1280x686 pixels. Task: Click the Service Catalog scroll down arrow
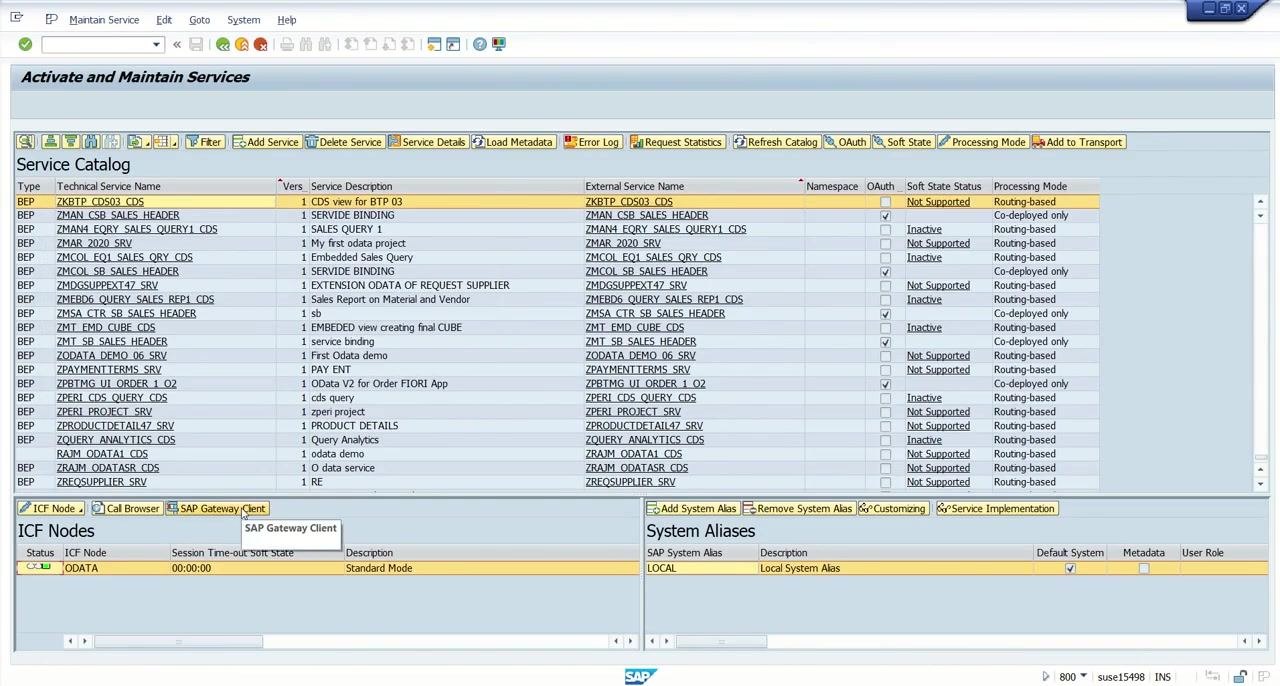click(1260, 484)
